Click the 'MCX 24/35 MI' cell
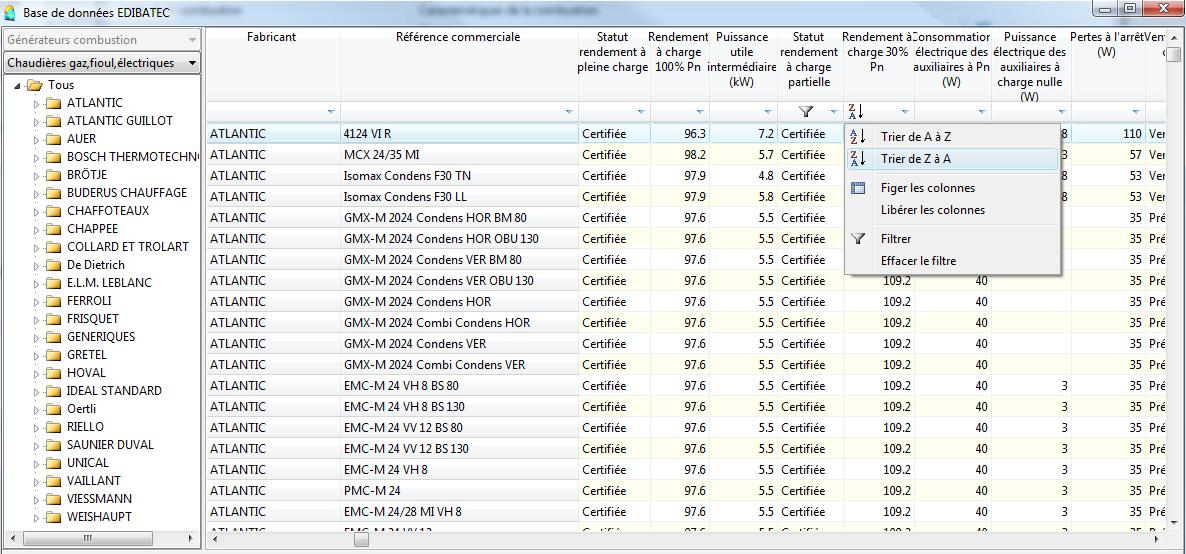The height and width of the screenshot is (554, 1186). 459,155
